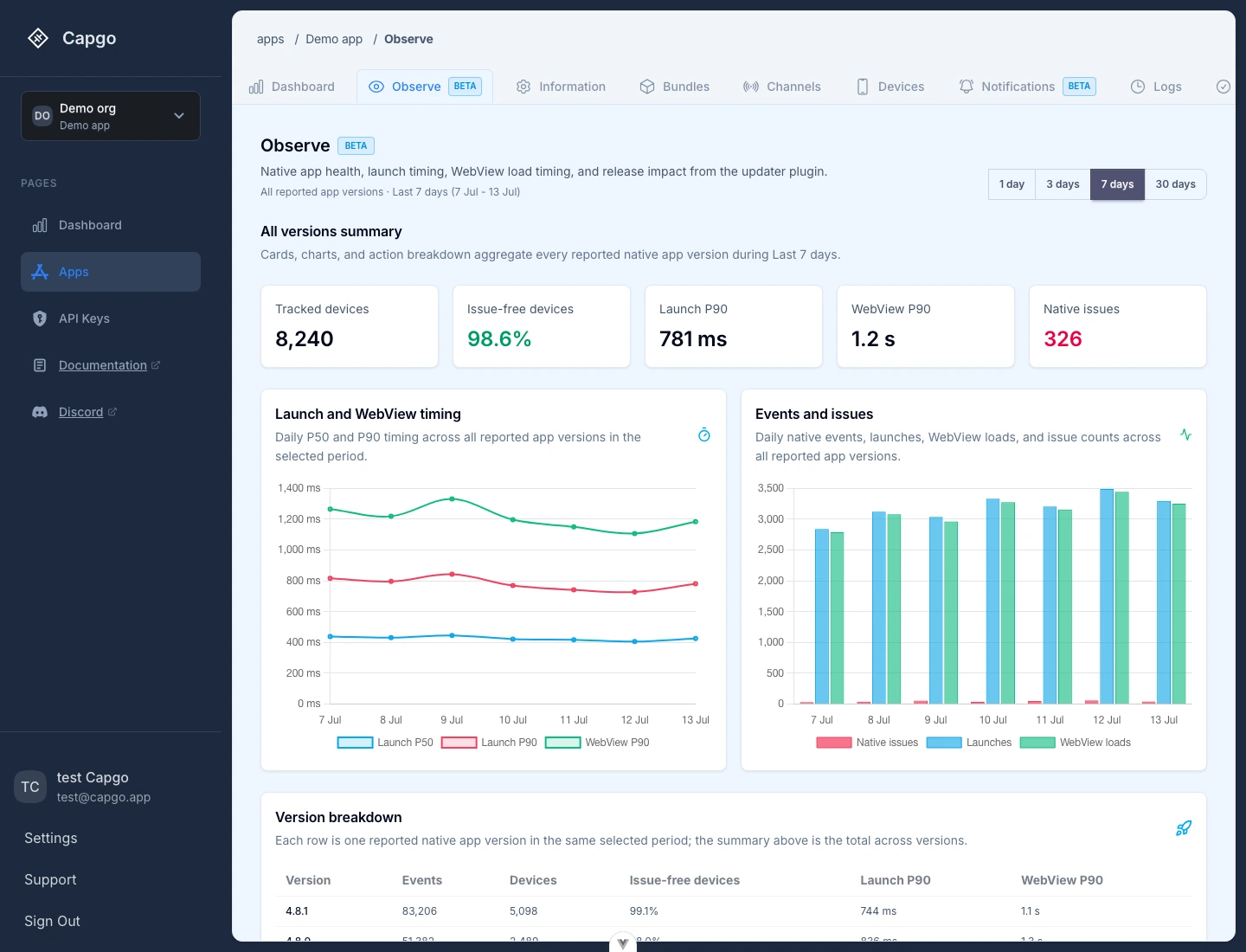Open the Support page
The image size is (1246, 952).
(50, 879)
